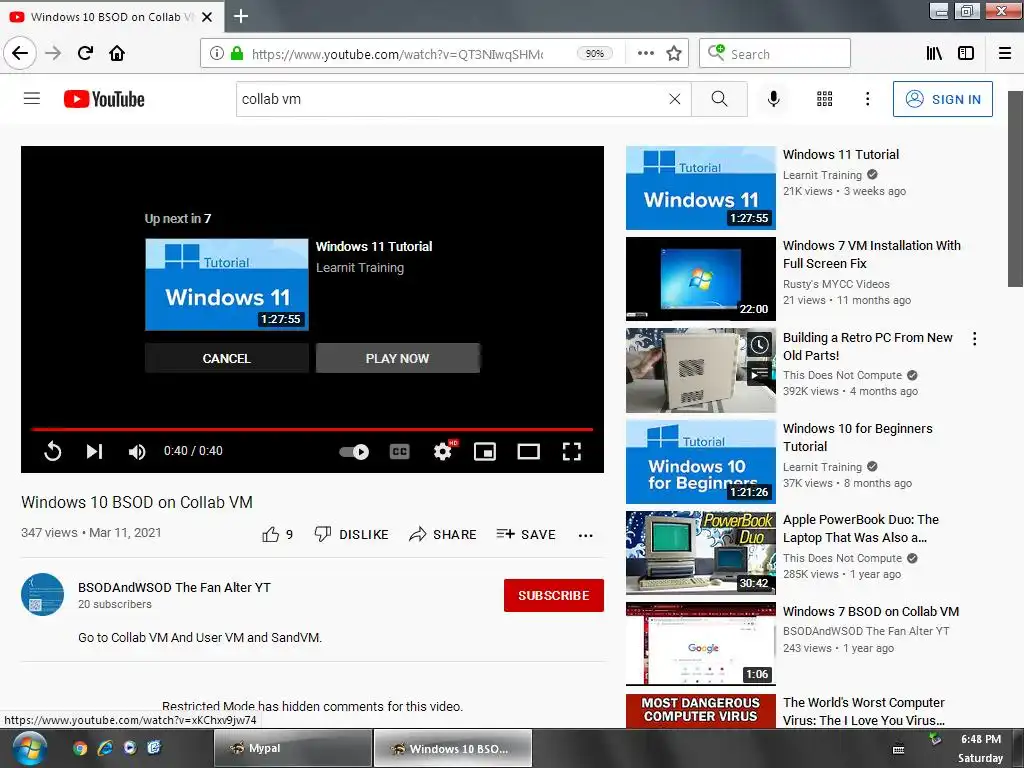Enable miniplayer mode
The width and height of the screenshot is (1024, 768).
[485, 451]
